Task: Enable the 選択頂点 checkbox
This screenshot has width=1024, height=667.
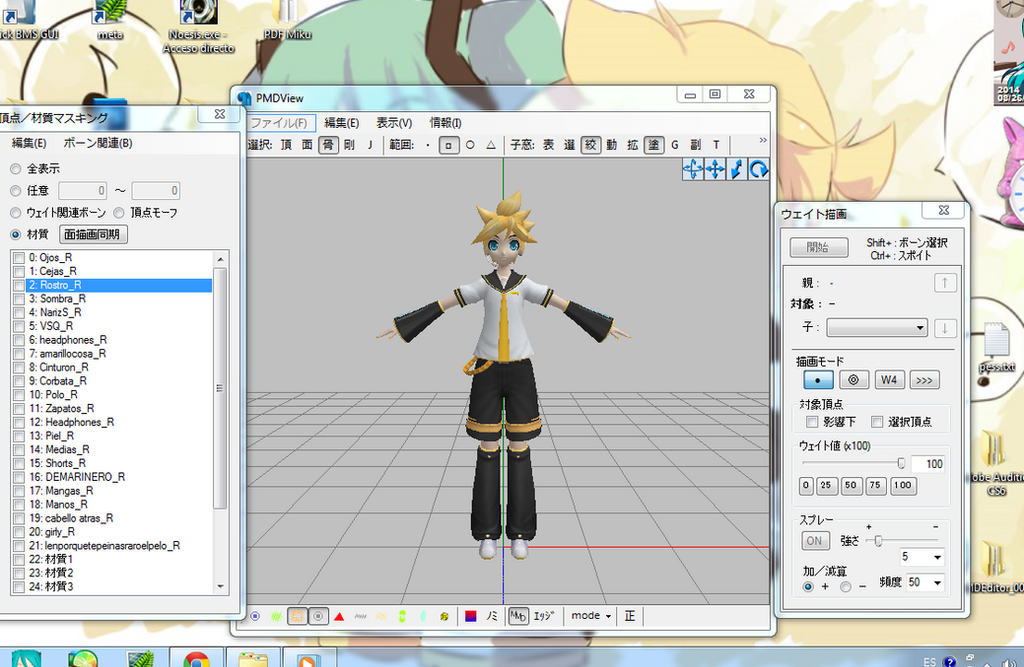Action: (x=877, y=422)
